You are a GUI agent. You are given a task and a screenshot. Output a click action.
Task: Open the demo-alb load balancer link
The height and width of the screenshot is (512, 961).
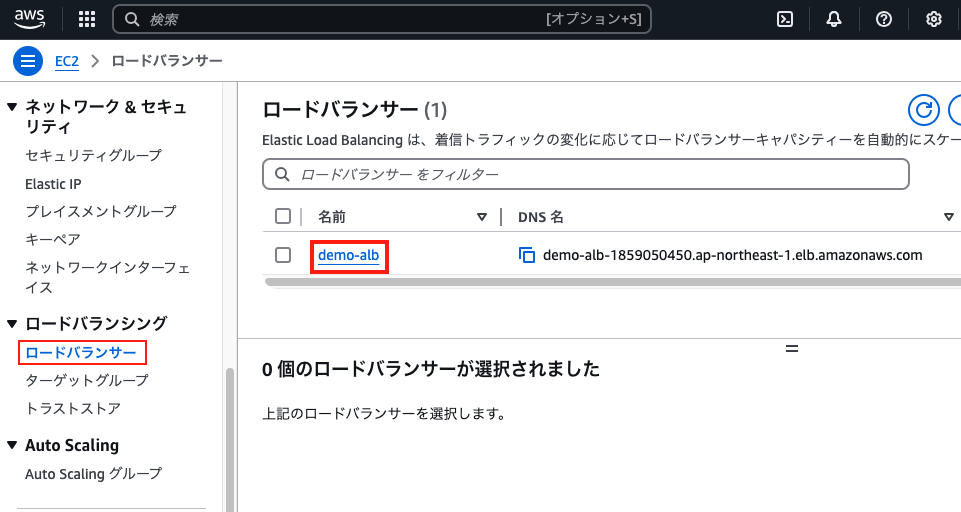[x=349, y=255]
